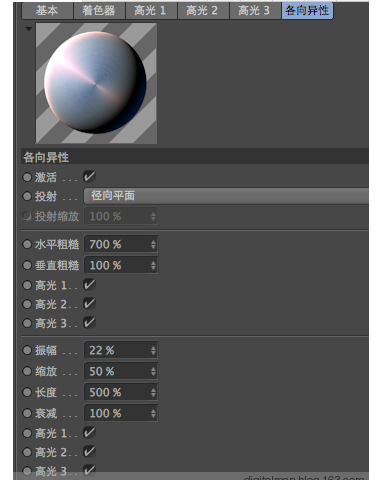384x480 pixels.
Task: Open the 投射 dropdown showing 径向平面
Action: [226, 196]
